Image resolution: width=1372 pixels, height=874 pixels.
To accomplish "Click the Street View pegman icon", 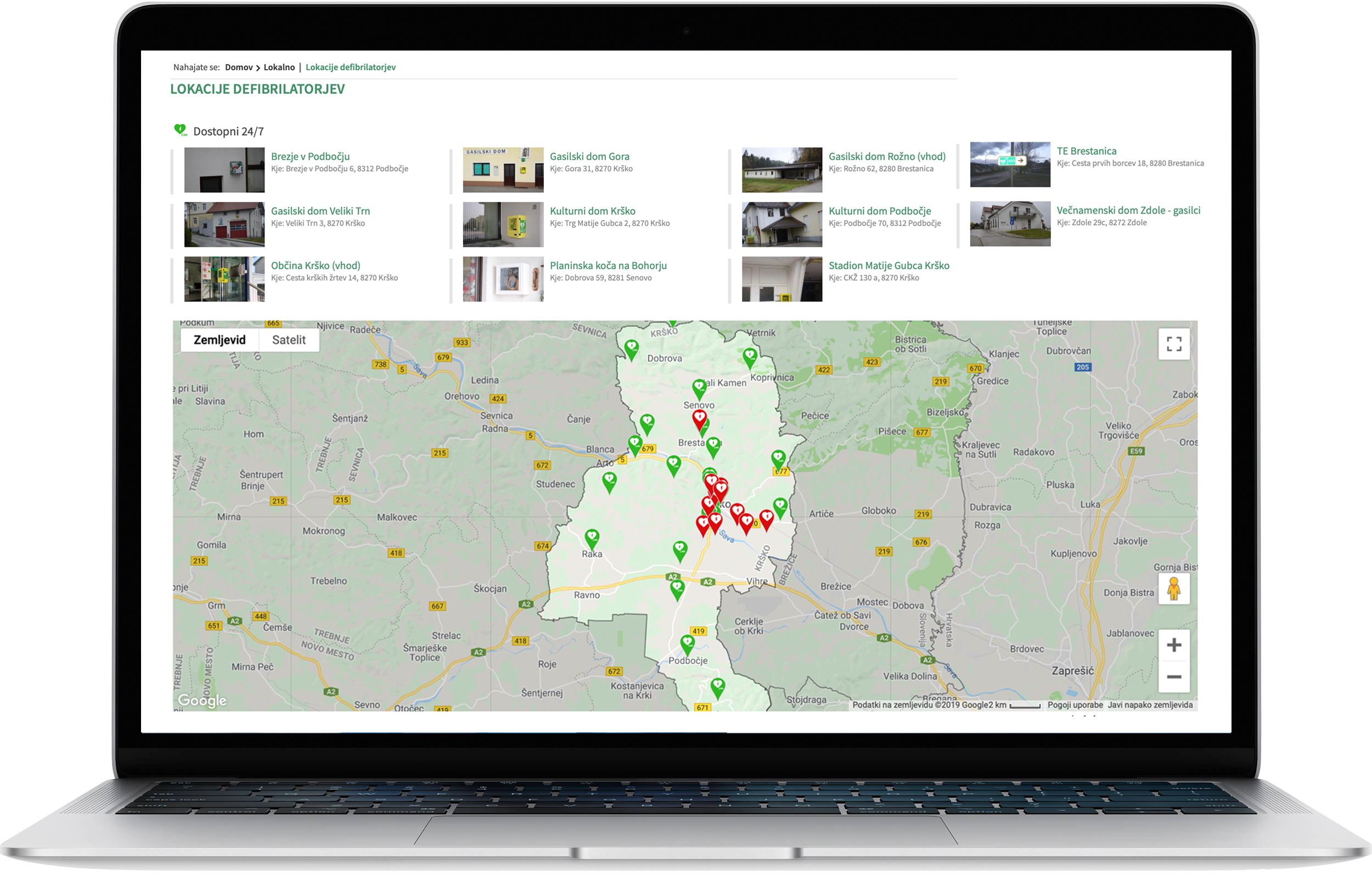I will point(1173,589).
